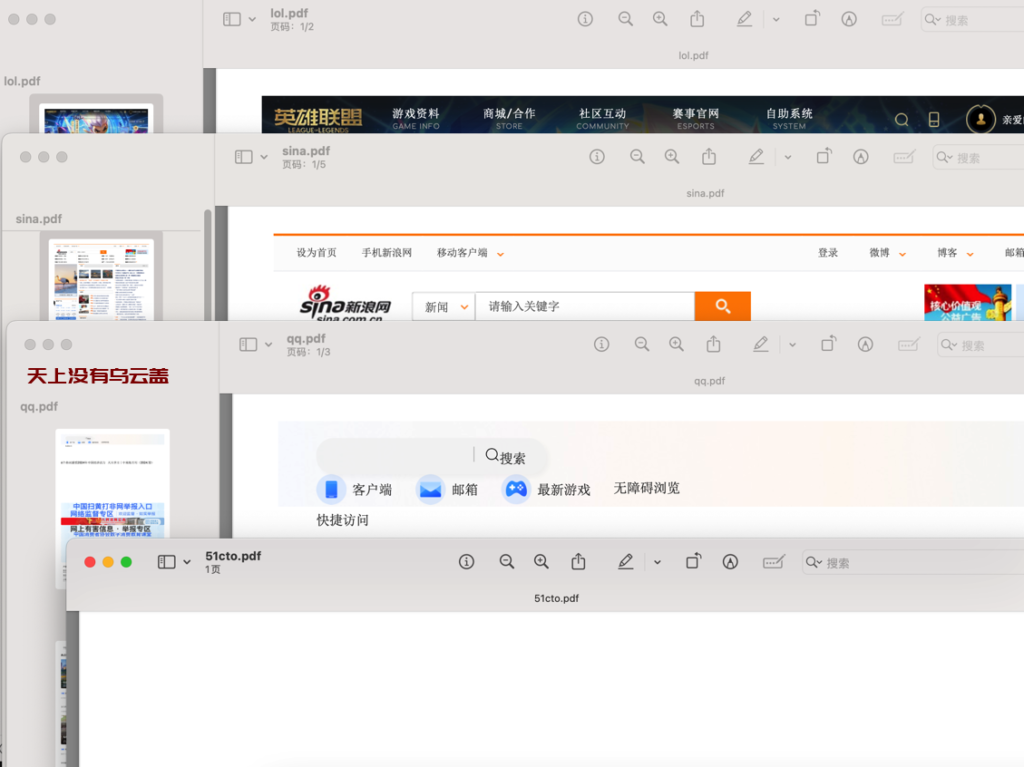This screenshot has height=767, width=1024.
Task: Zoom in on the qq.pdf window
Action: click(x=677, y=344)
